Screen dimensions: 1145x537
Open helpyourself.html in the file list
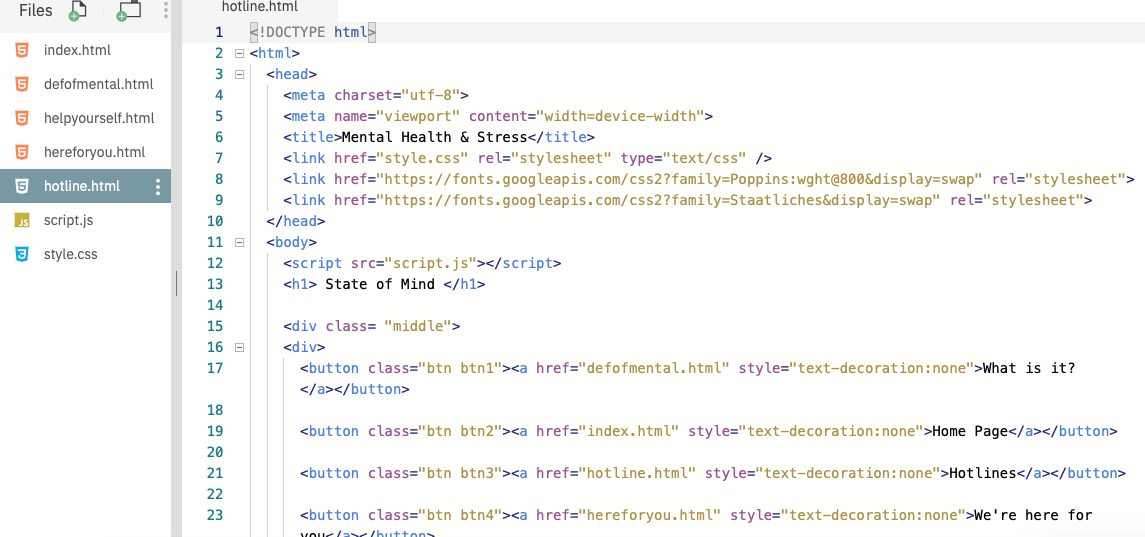[x=99, y=118]
